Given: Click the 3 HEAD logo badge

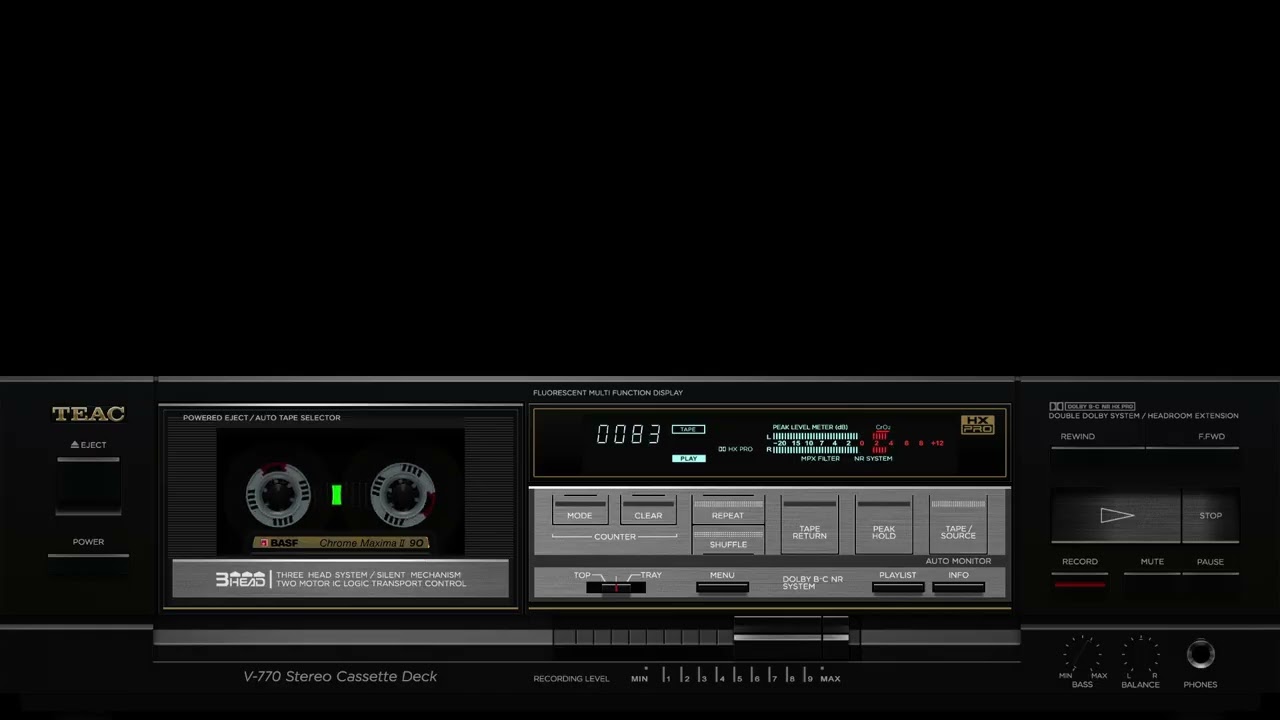Looking at the screenshot, I should [240, 579].
